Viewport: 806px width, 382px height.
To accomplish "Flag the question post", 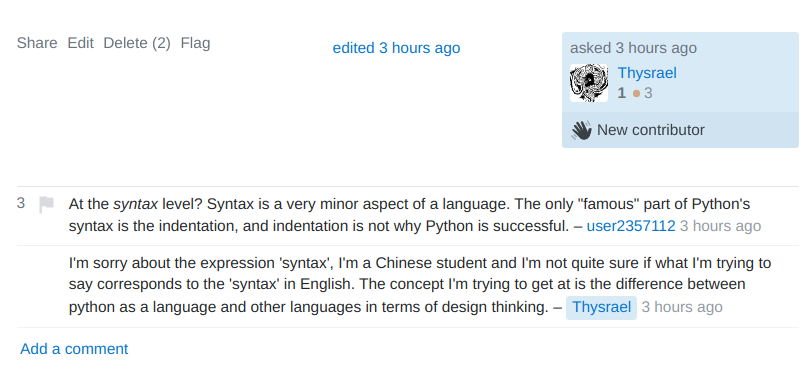I will click(x=195, y=43).
